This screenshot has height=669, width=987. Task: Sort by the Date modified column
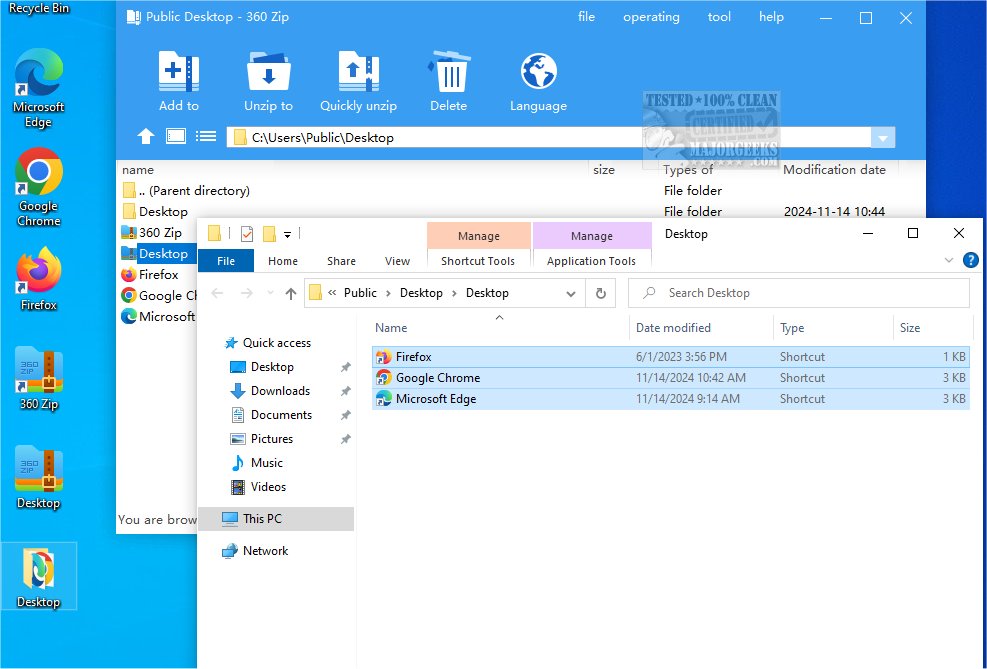tap(673, 328)
